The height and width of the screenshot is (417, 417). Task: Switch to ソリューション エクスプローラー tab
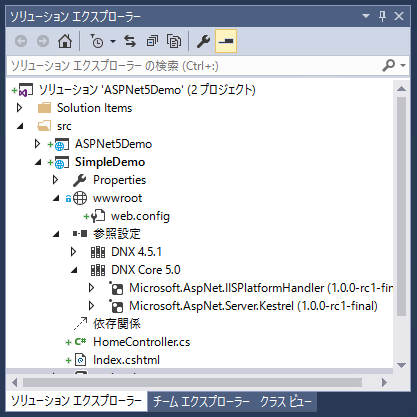(76, 401)
